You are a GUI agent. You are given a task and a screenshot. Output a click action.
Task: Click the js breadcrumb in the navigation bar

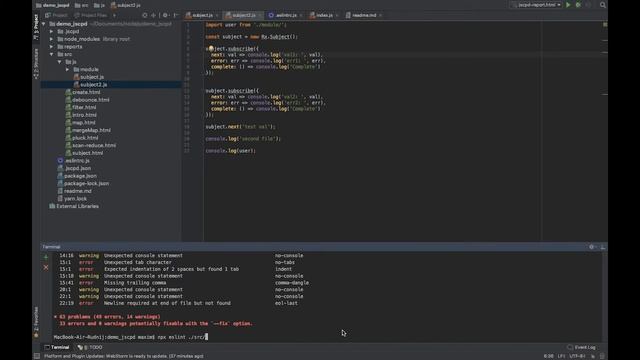pos(99,5)
